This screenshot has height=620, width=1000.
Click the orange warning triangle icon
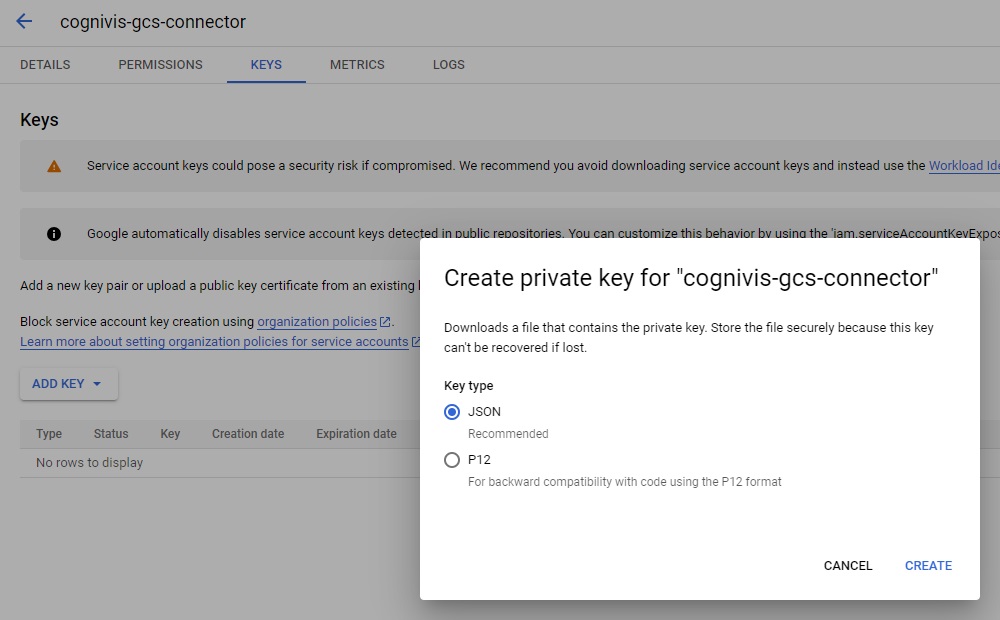(x=54, y=166)
